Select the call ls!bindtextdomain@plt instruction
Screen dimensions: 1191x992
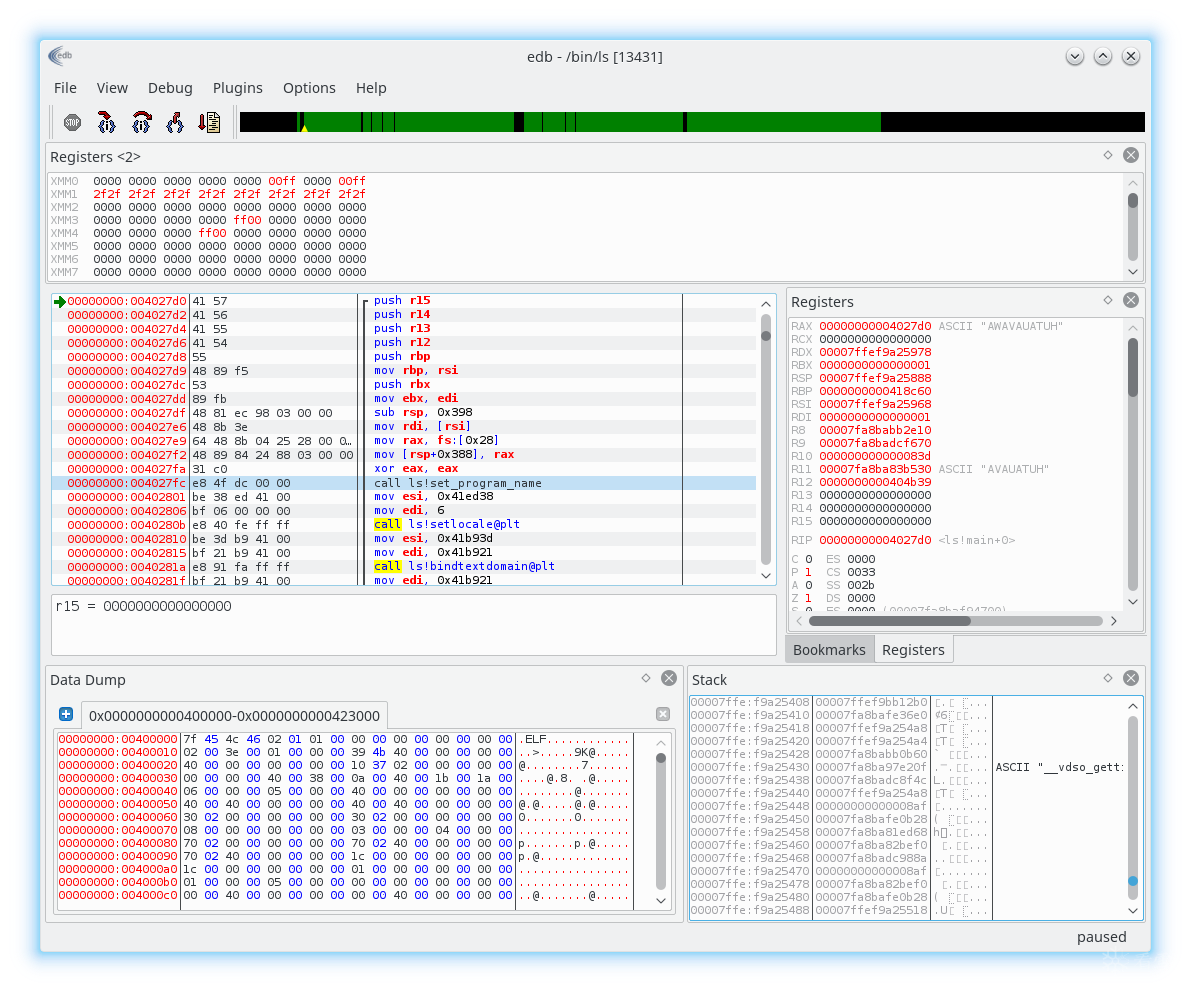[464, 566]
